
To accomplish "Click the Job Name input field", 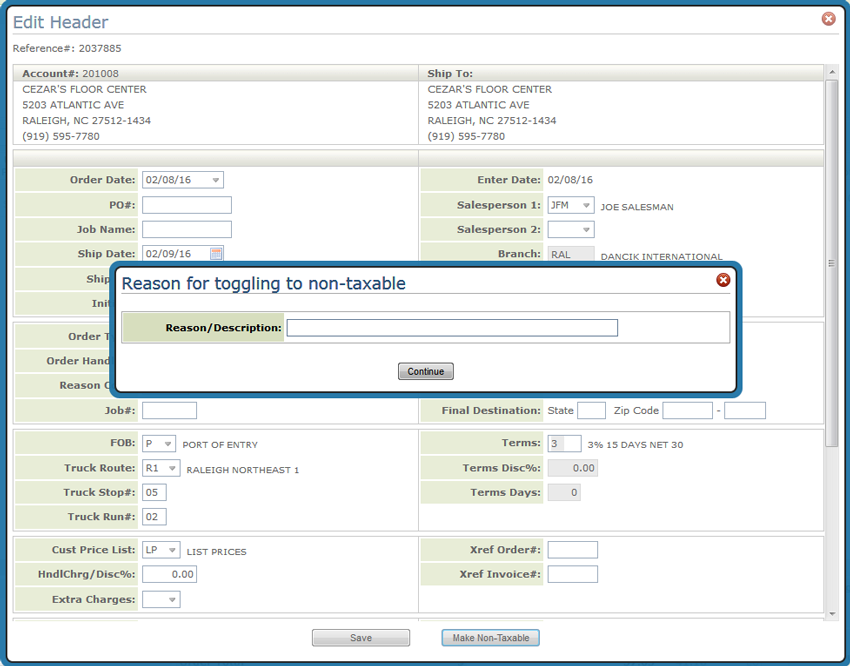I will 186,230.
